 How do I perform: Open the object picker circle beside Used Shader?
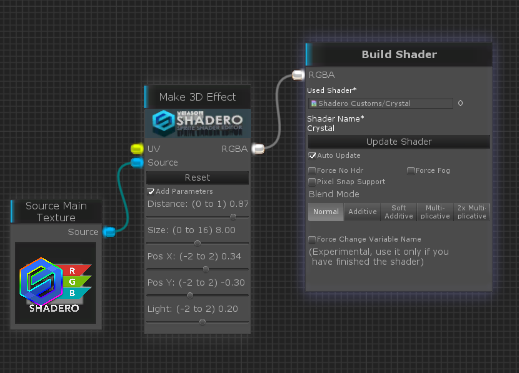(x=460, y=103)
